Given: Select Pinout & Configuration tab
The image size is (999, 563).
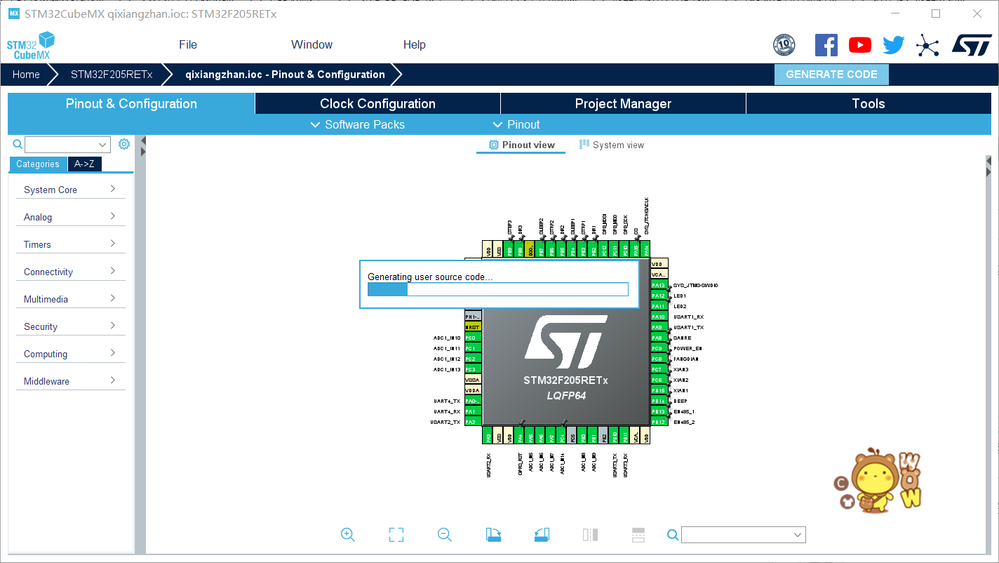Looking at the screenshot, I should 131,104.
